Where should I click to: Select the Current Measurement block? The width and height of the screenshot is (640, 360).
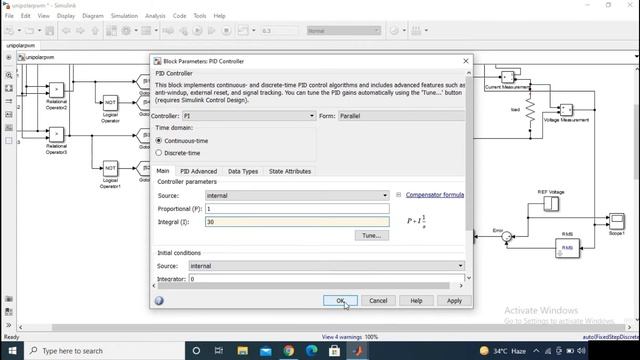(507, 77)
